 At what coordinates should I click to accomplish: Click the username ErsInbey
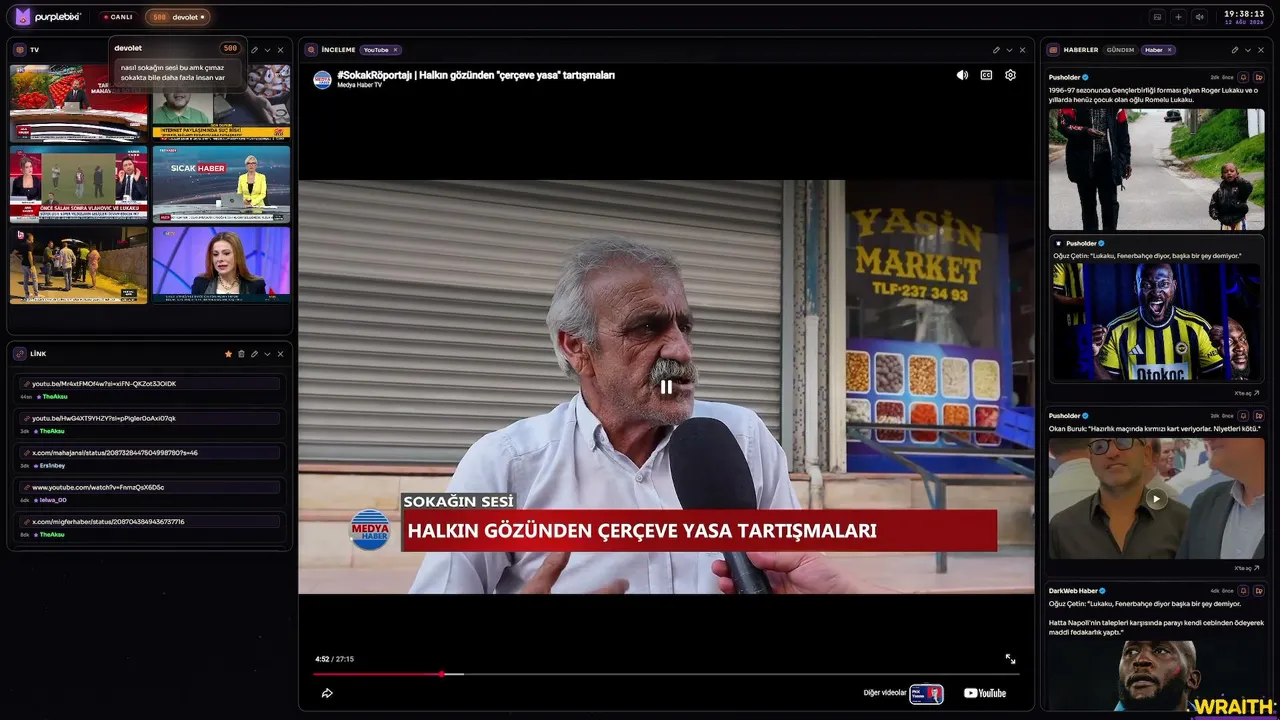click(x=52, y=466)
